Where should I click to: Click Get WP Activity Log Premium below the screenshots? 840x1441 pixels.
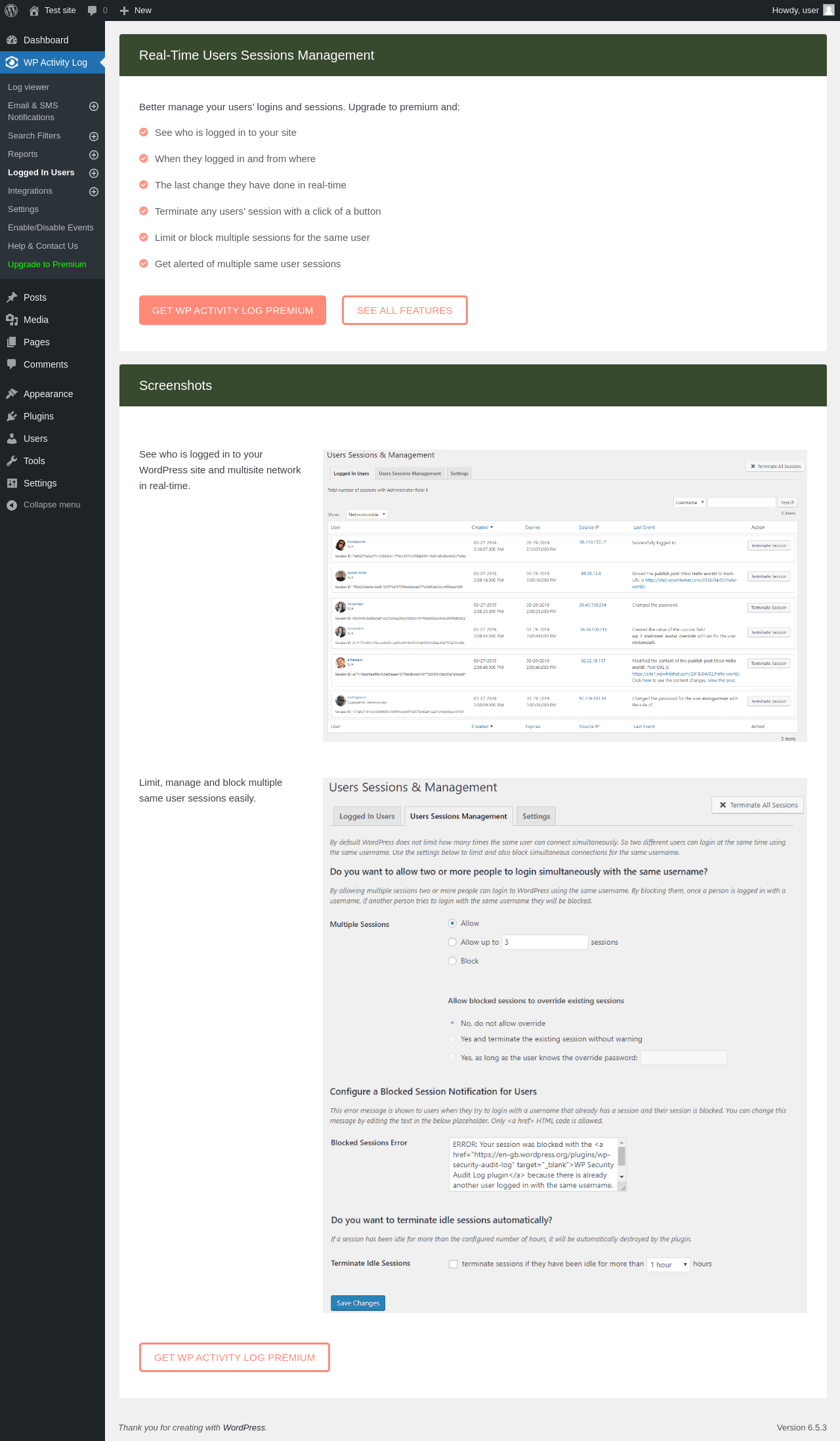click(x=234, y=1357)
